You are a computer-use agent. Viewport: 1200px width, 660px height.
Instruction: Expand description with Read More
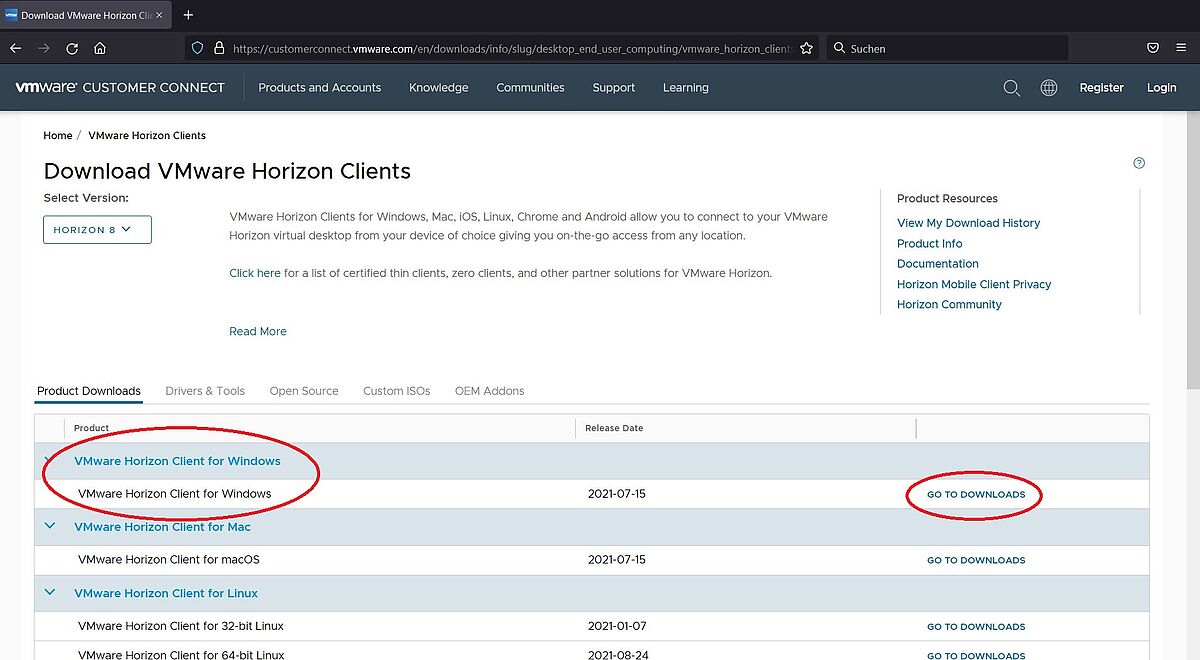[x=258, y=331]
